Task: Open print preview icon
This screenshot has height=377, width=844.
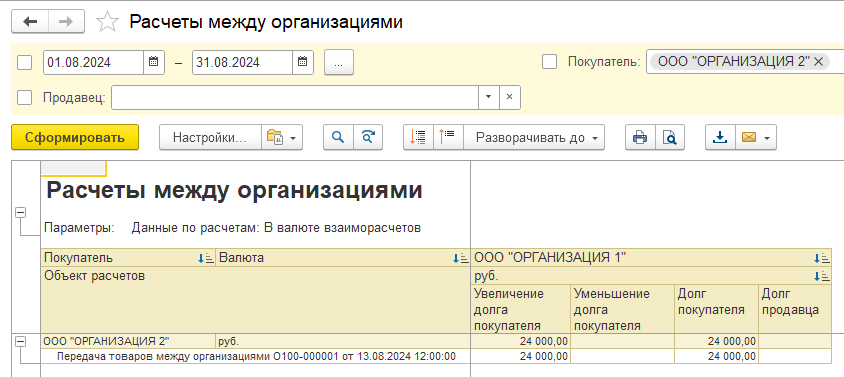Action: pos(670,137)
